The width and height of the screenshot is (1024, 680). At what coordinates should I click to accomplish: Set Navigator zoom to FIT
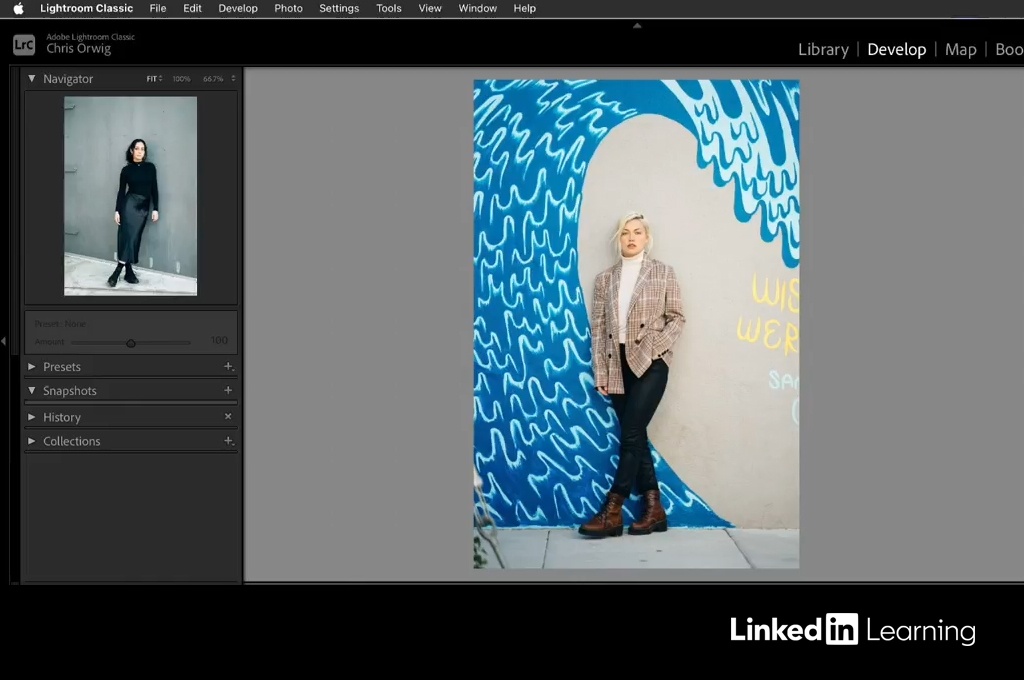153,79
